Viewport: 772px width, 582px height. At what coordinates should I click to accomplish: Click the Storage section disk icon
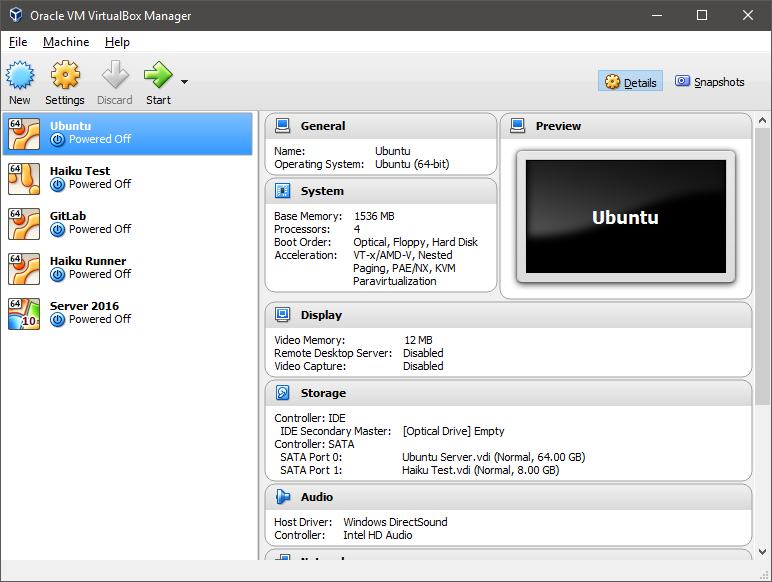click(283, 393)
